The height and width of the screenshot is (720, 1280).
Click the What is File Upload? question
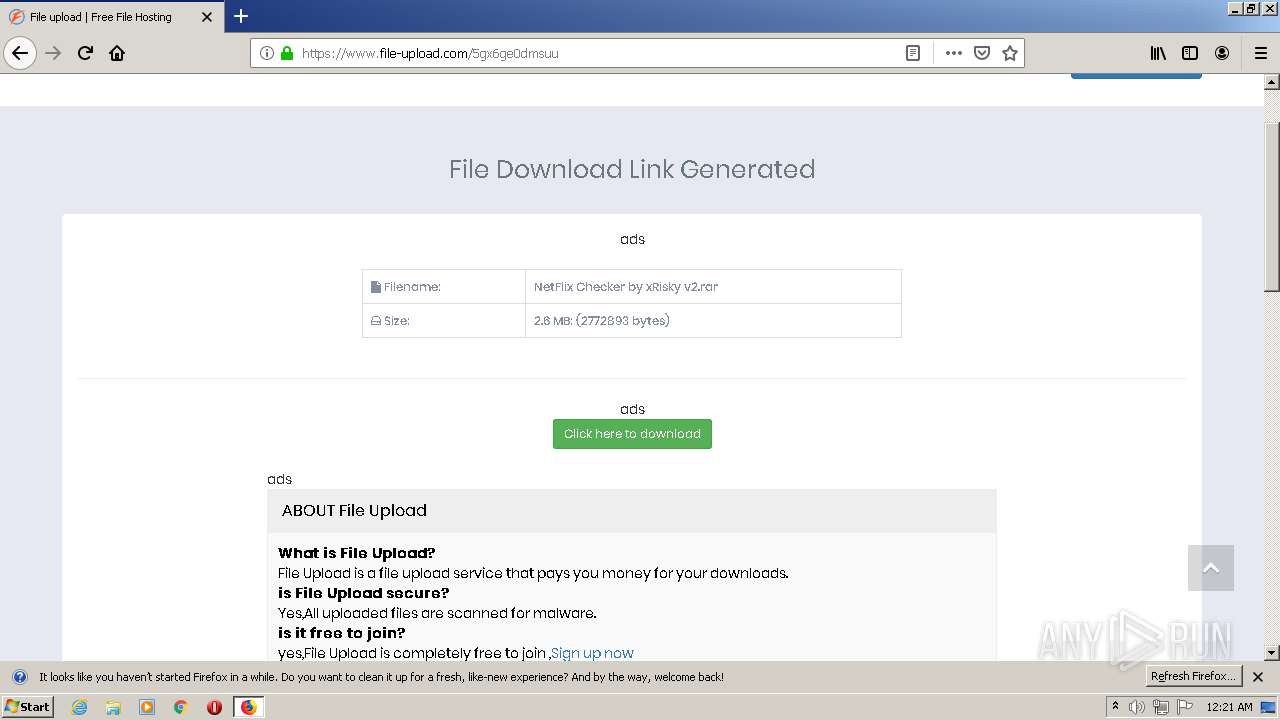357,553
